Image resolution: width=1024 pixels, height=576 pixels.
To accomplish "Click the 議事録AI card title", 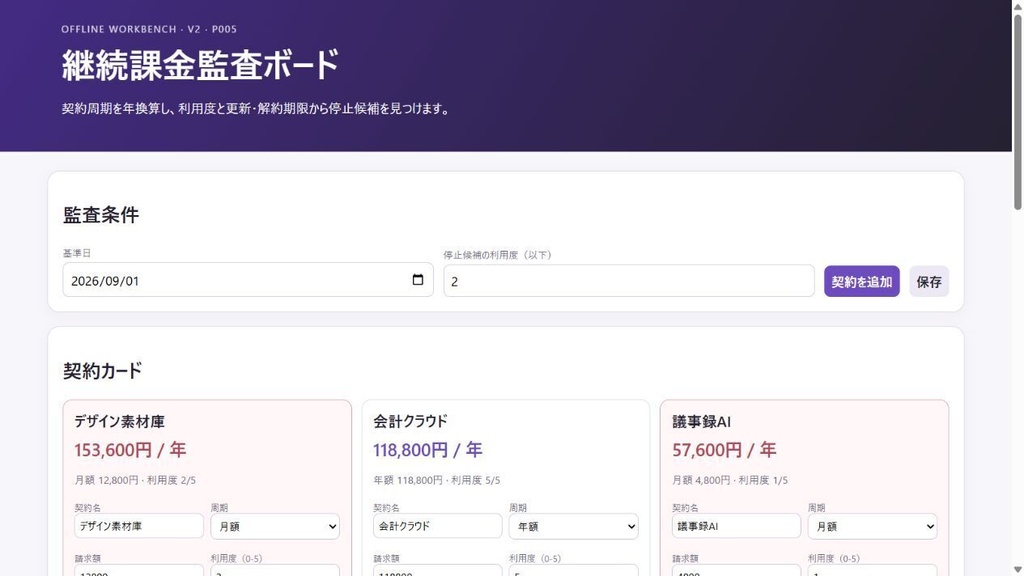I will (x=701, y=422).
